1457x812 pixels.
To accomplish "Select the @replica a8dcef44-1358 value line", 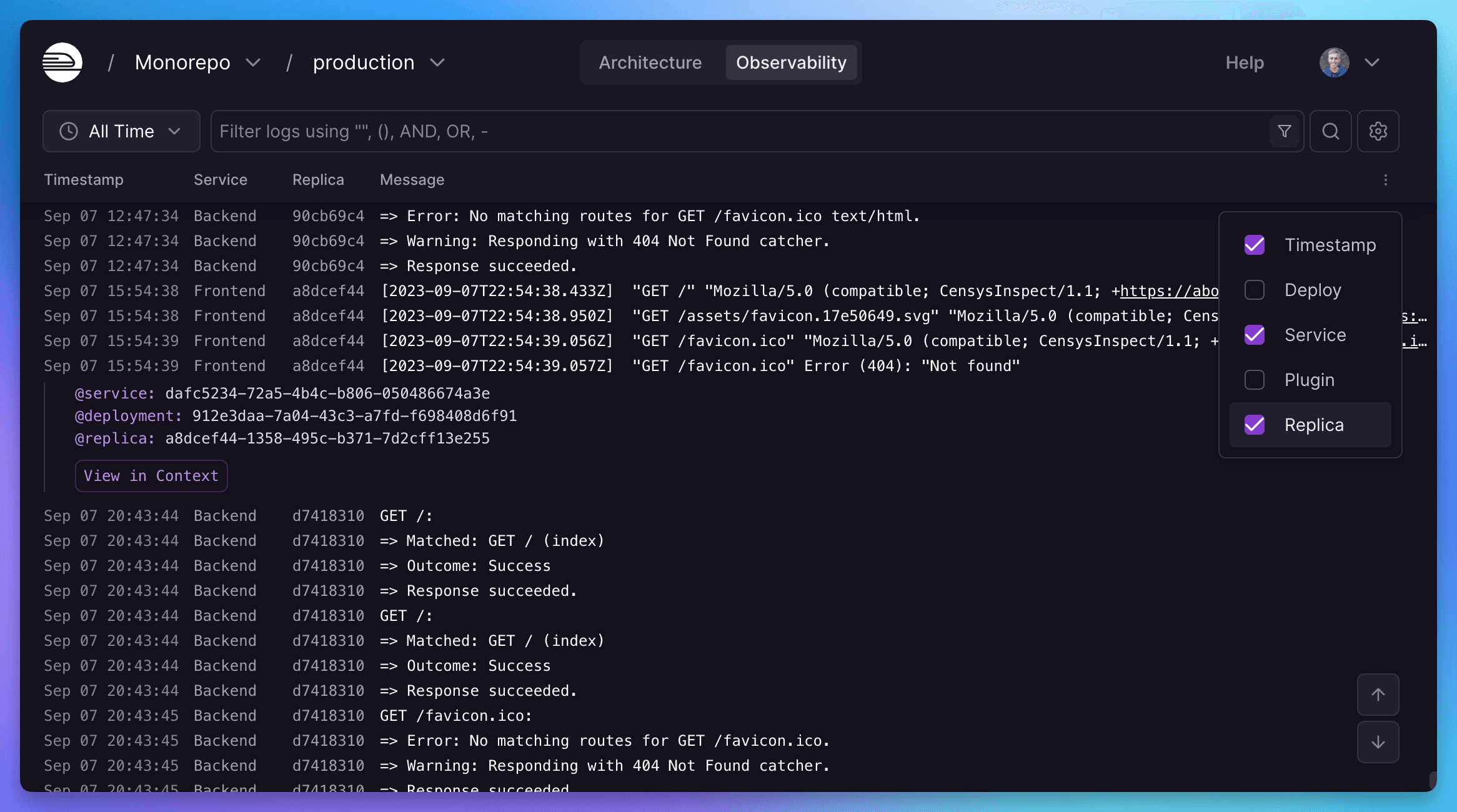I will tap(282, 438).
